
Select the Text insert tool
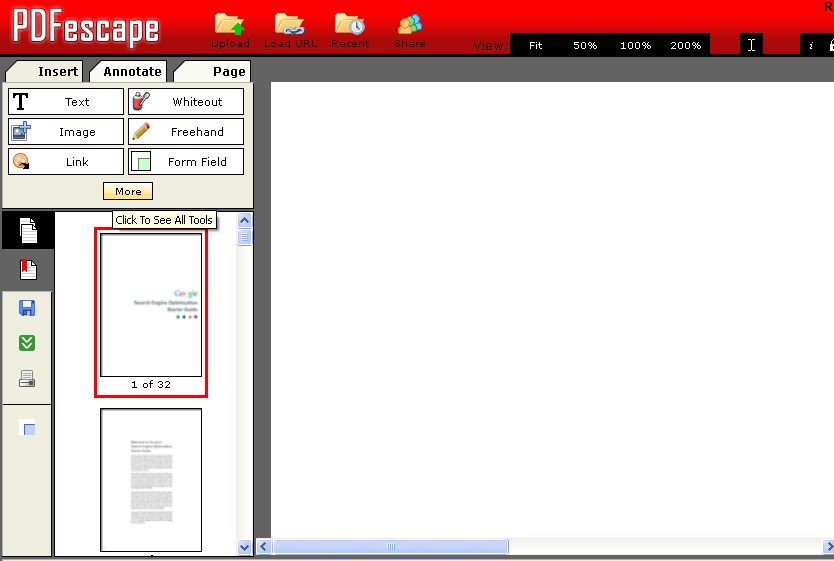66,102
